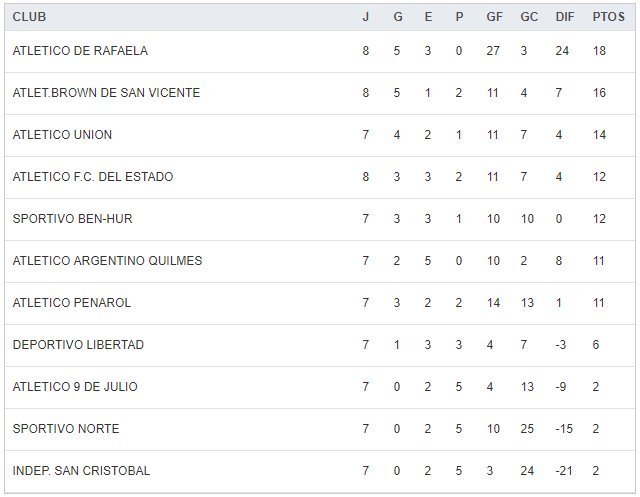Screen dimensions: 640x497
Task: Select the GF column header
Action: [494, 17]
